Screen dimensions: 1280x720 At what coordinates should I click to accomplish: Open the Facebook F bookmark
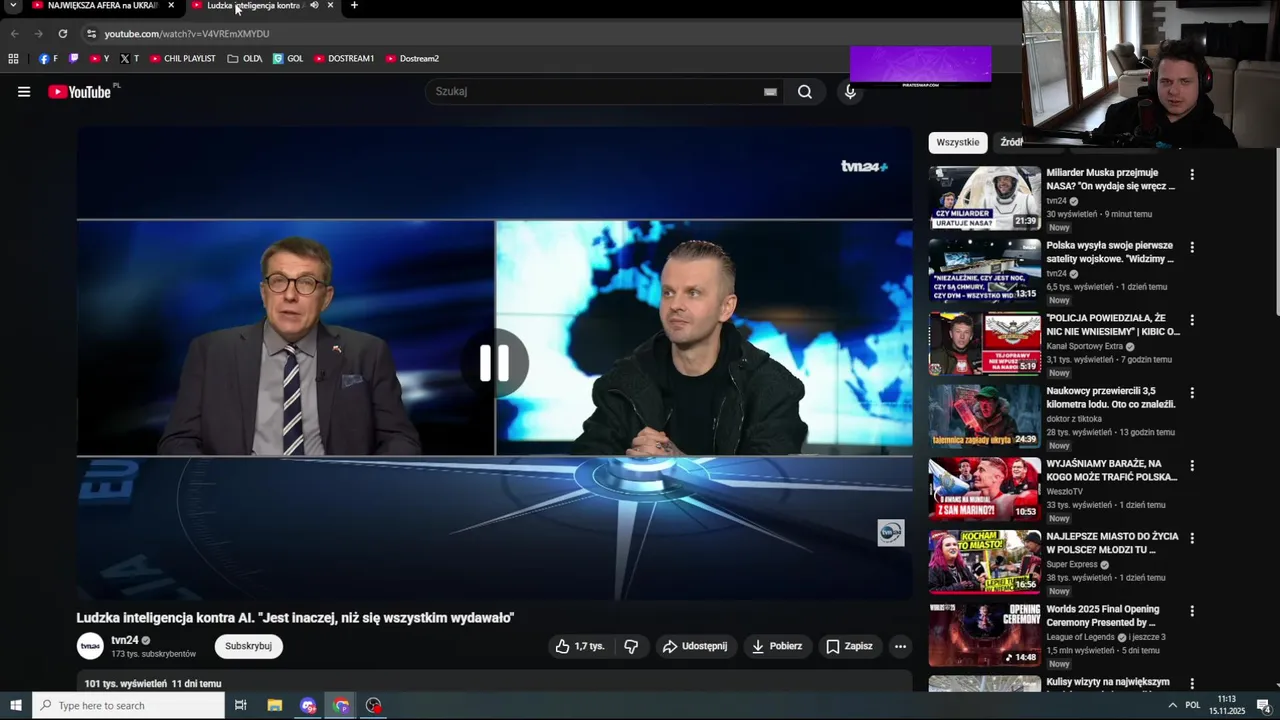pyautogui.click(x=48, y=59)
